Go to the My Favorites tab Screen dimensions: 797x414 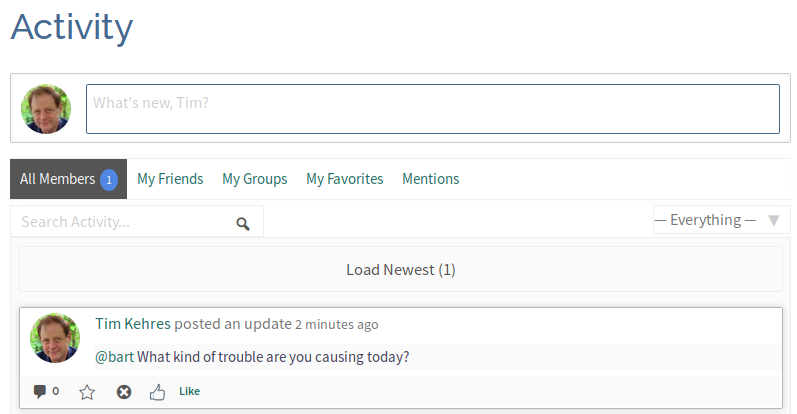tap(344, 179)
